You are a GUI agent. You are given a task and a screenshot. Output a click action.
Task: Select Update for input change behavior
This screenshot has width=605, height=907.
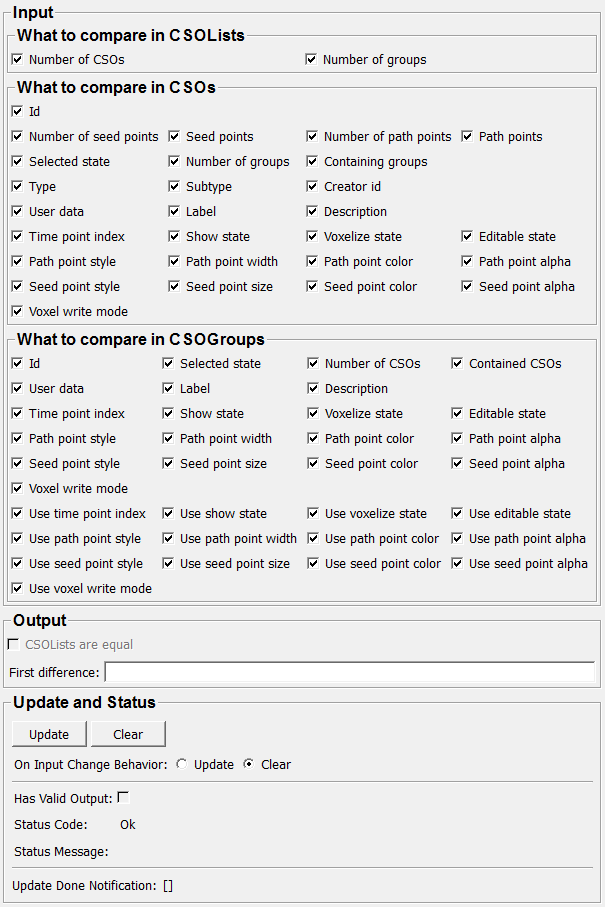[181, 765]
